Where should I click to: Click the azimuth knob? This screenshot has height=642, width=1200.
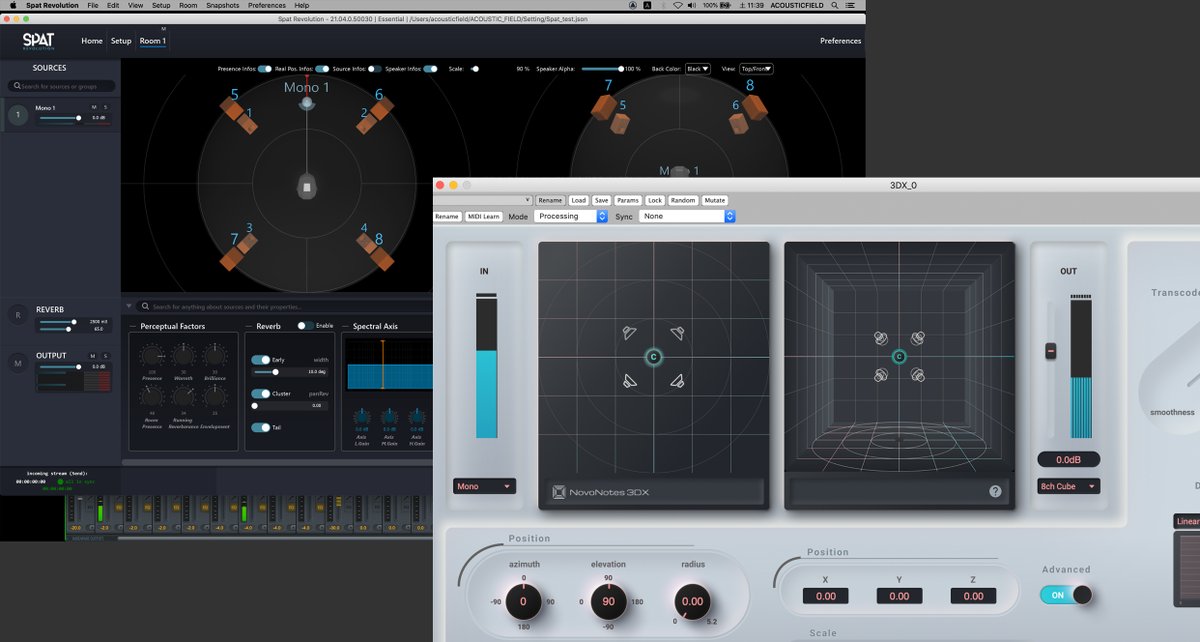pos(523,602)
